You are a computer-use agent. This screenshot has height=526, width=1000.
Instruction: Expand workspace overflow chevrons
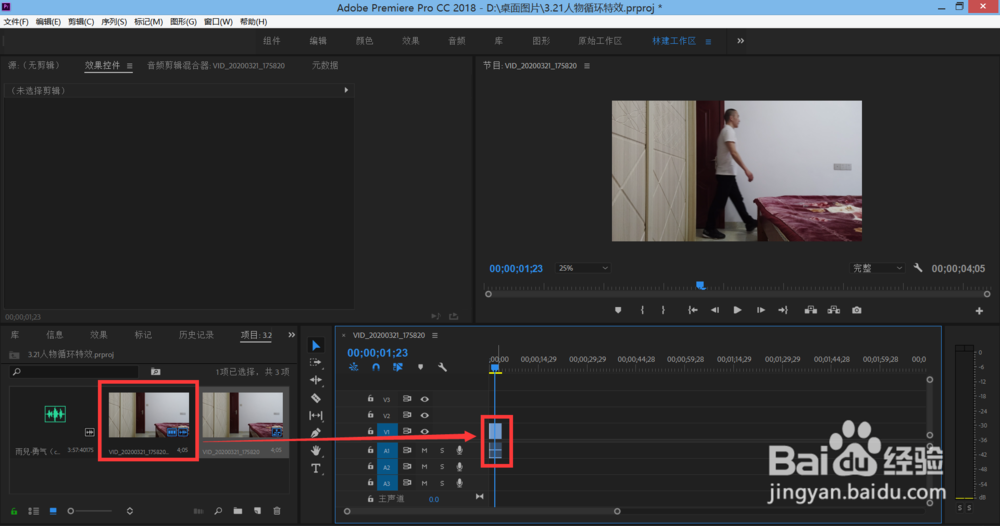[x=740, y=41]
